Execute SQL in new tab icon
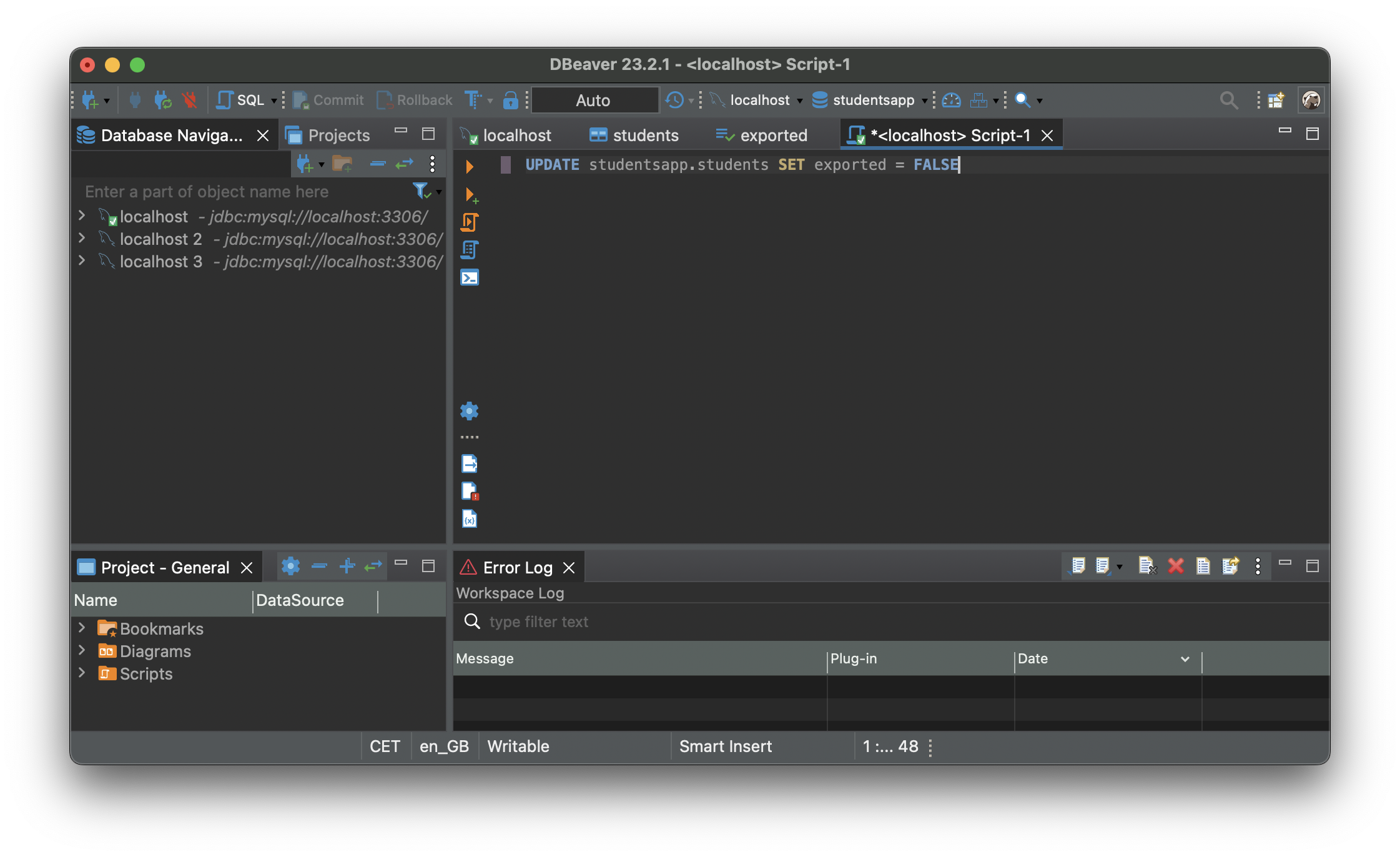 471,196
